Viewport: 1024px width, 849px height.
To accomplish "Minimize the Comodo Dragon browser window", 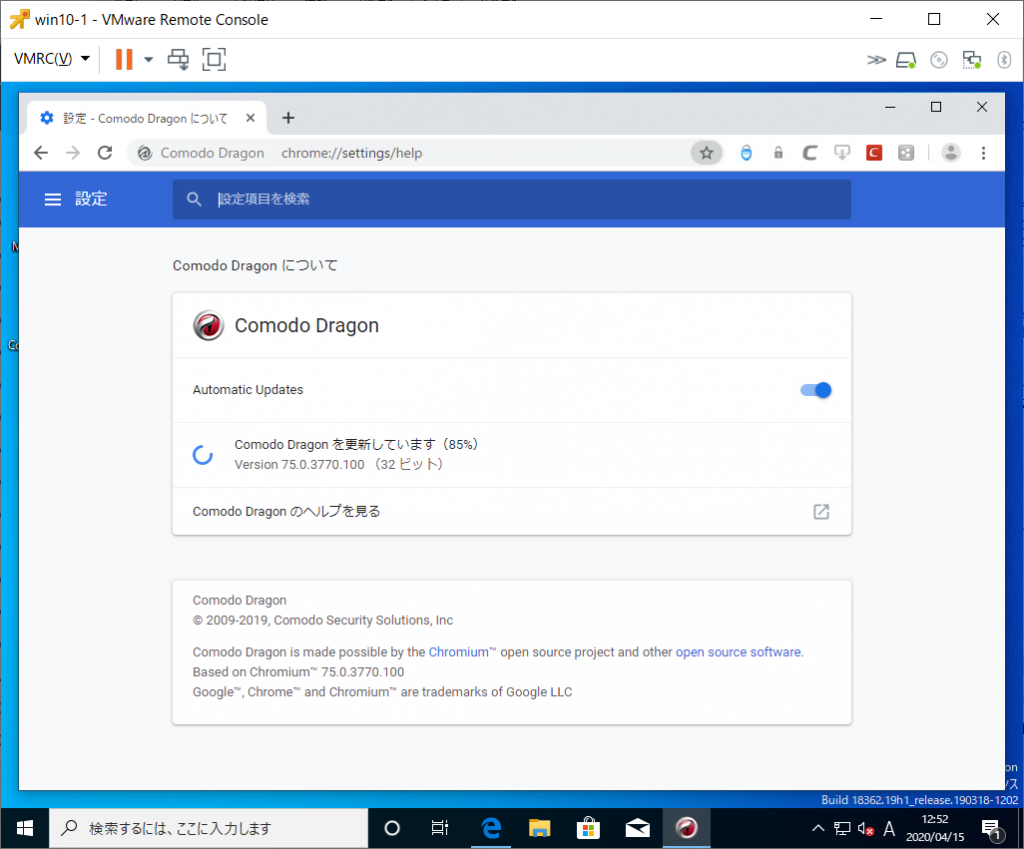I will pos(890,107).
